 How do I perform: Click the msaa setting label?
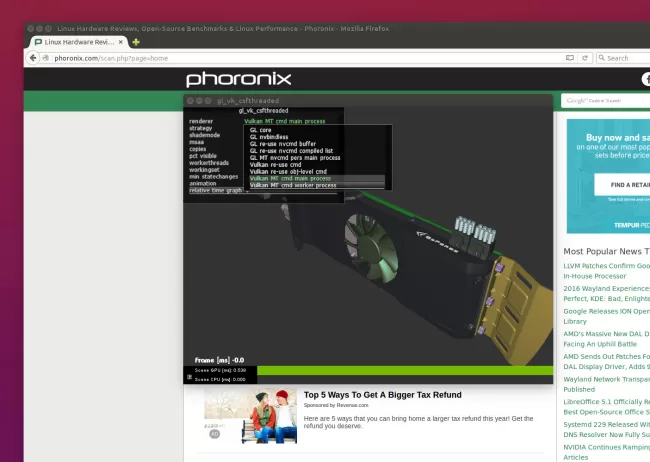(196, 142)
